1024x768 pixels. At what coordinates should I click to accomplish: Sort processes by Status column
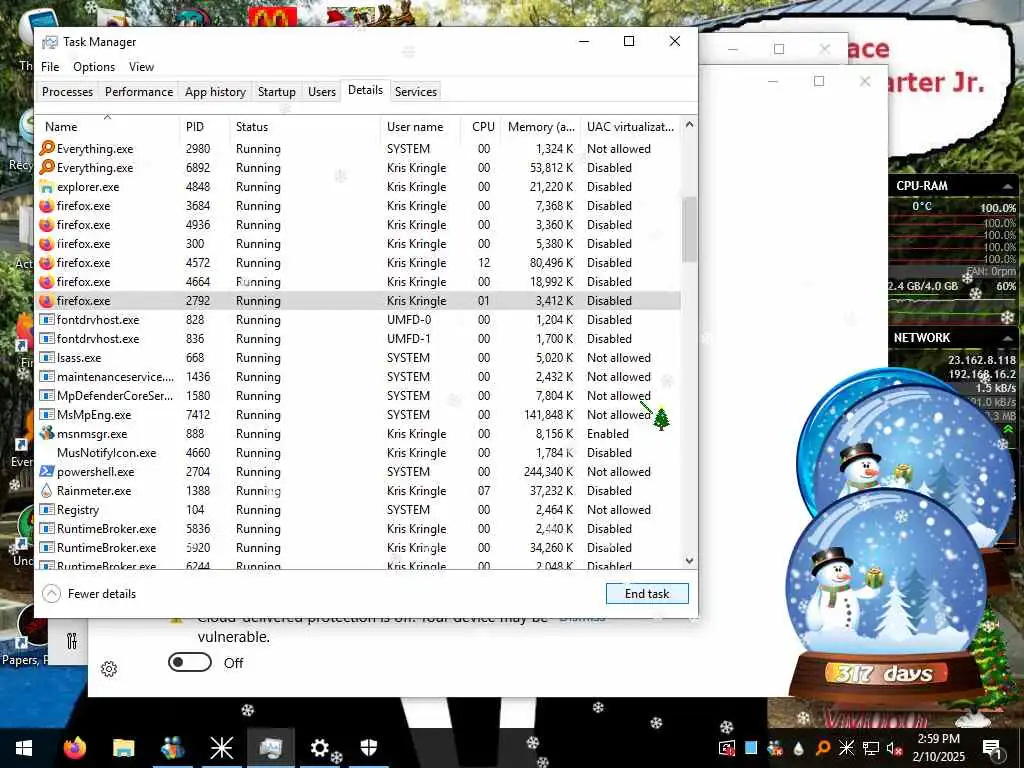304,127
